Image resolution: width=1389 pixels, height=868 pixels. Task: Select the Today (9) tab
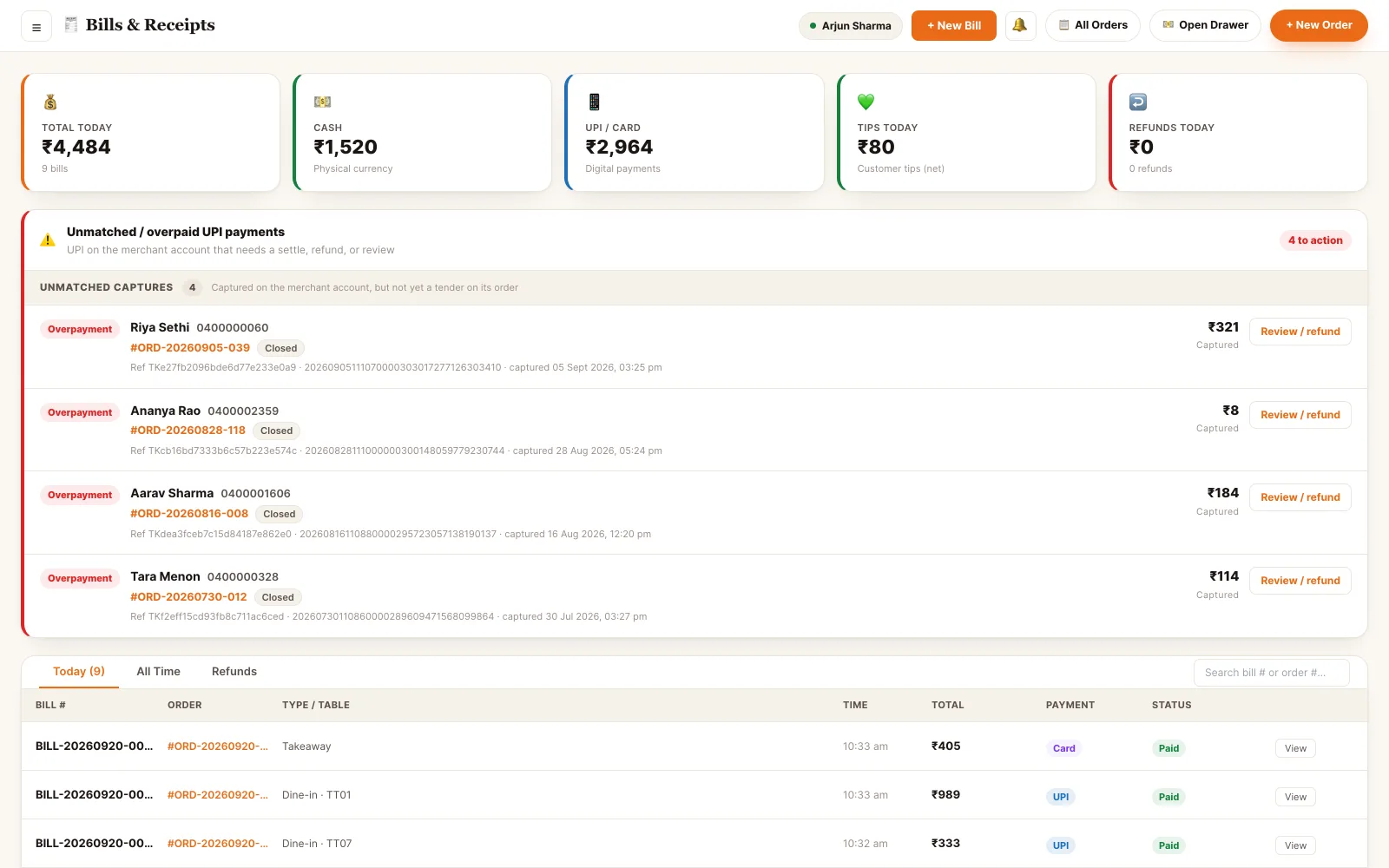click(x=79, y=672)
